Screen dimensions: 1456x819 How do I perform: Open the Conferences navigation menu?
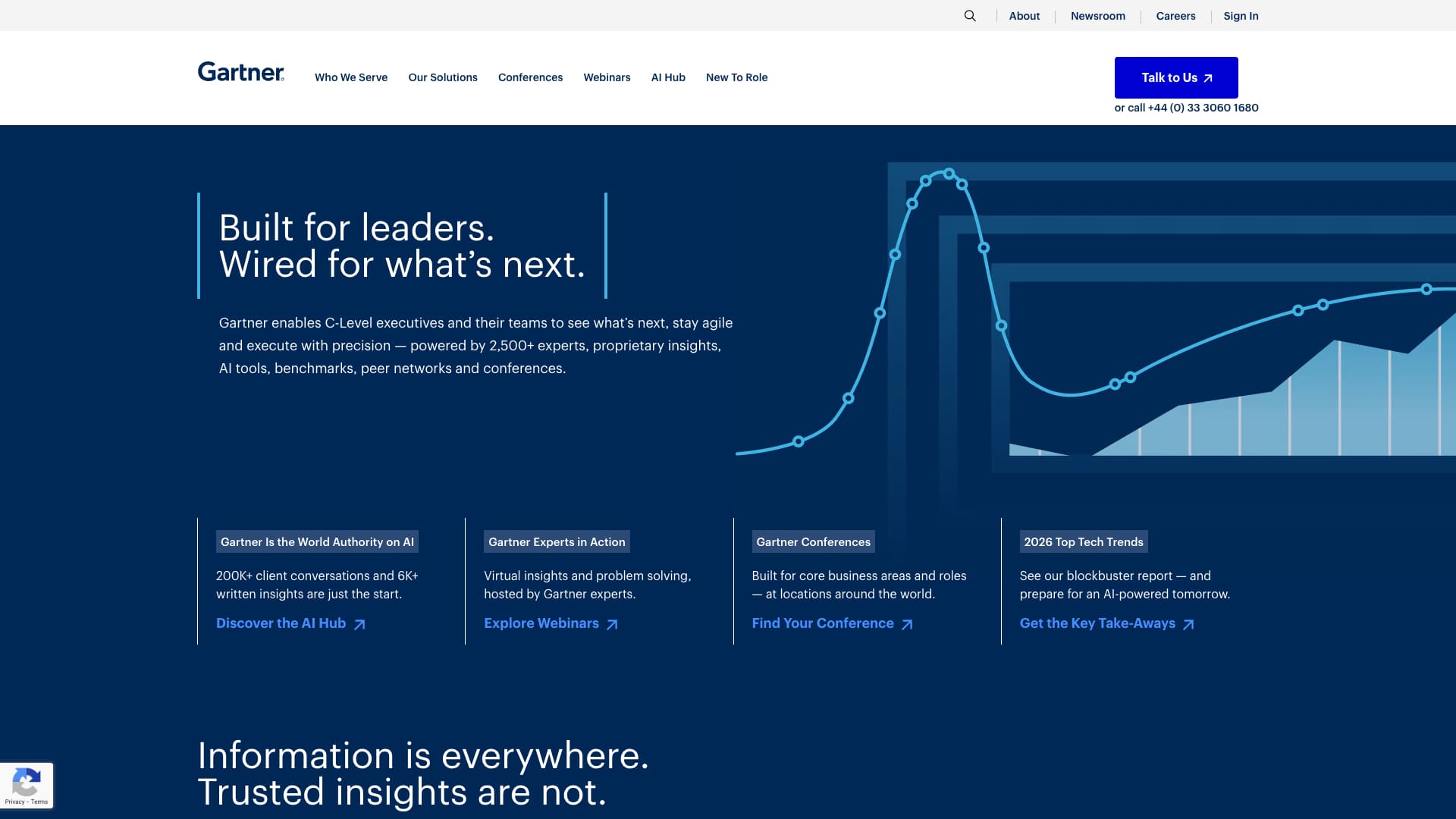(530, 77)
